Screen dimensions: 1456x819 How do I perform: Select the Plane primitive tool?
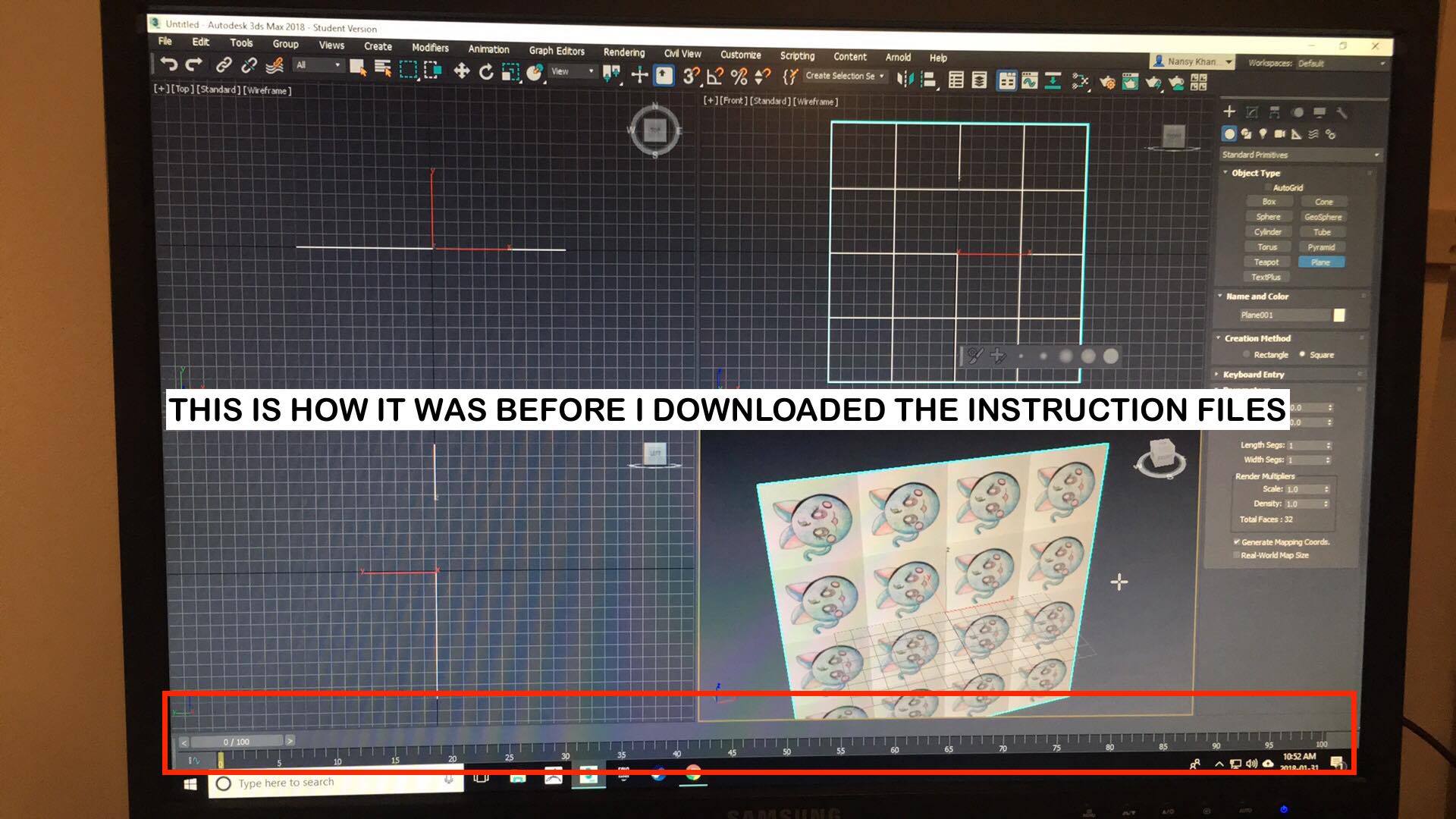point(1320,262)
